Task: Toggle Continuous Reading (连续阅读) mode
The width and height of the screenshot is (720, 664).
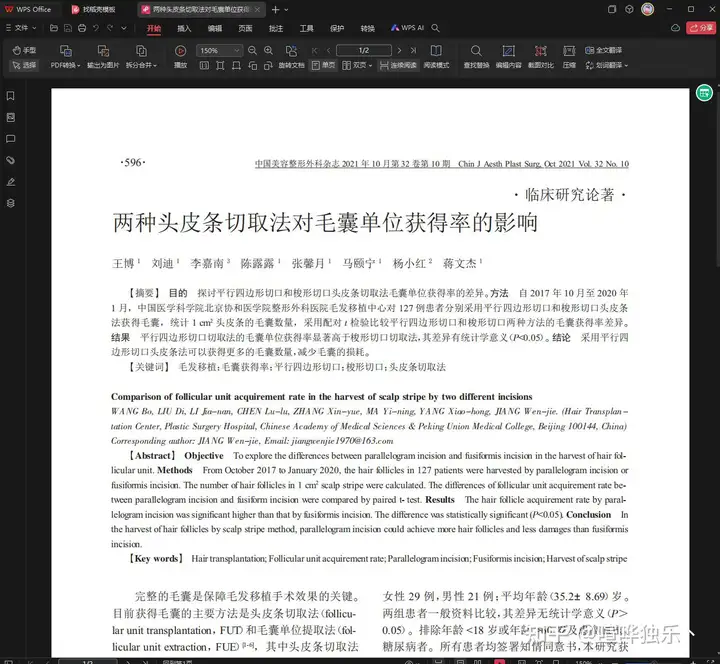Action: coord(397,65)
